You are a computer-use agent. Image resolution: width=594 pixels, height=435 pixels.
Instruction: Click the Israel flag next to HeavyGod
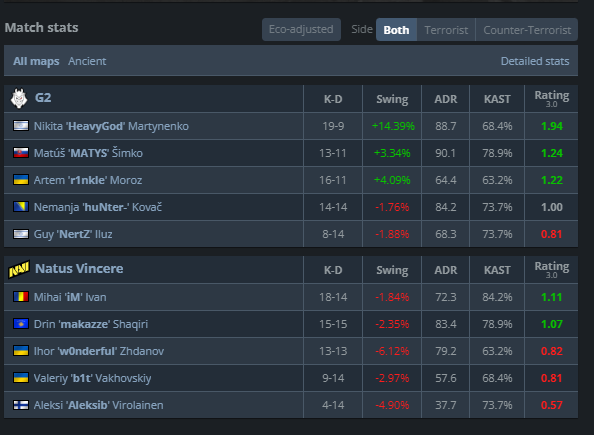21,126
